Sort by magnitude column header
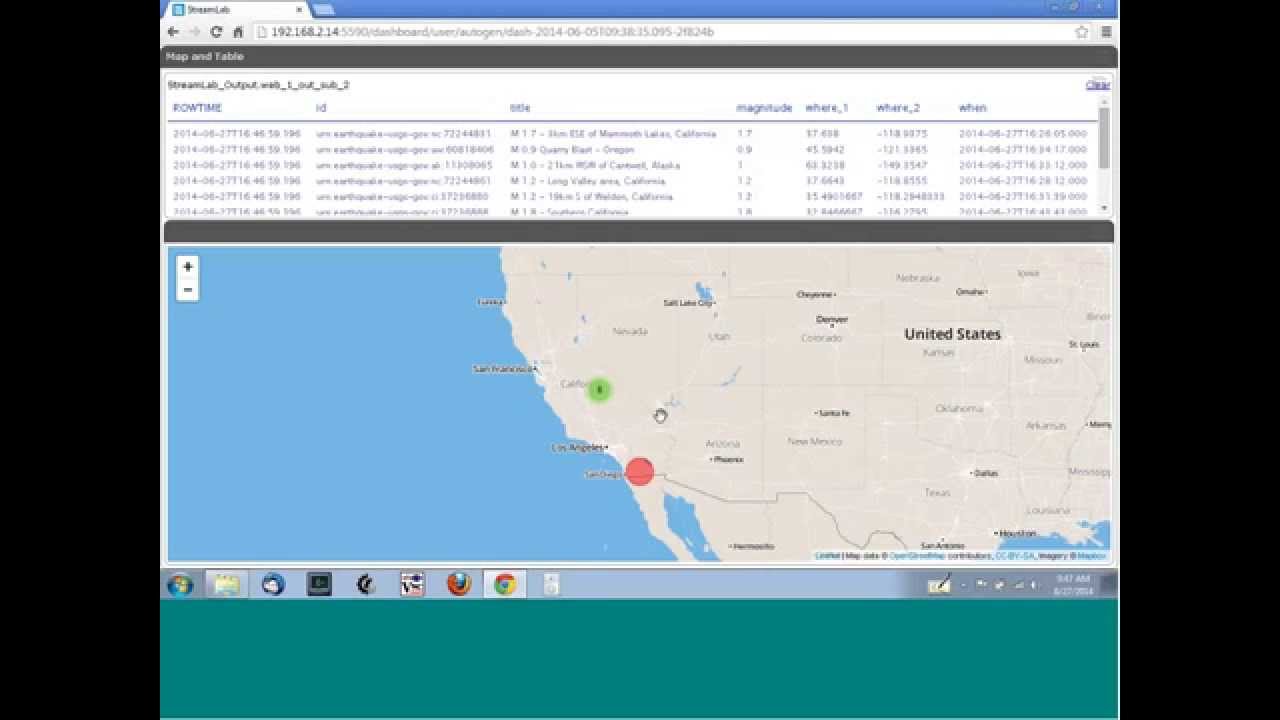 click(x=764, y=108)
